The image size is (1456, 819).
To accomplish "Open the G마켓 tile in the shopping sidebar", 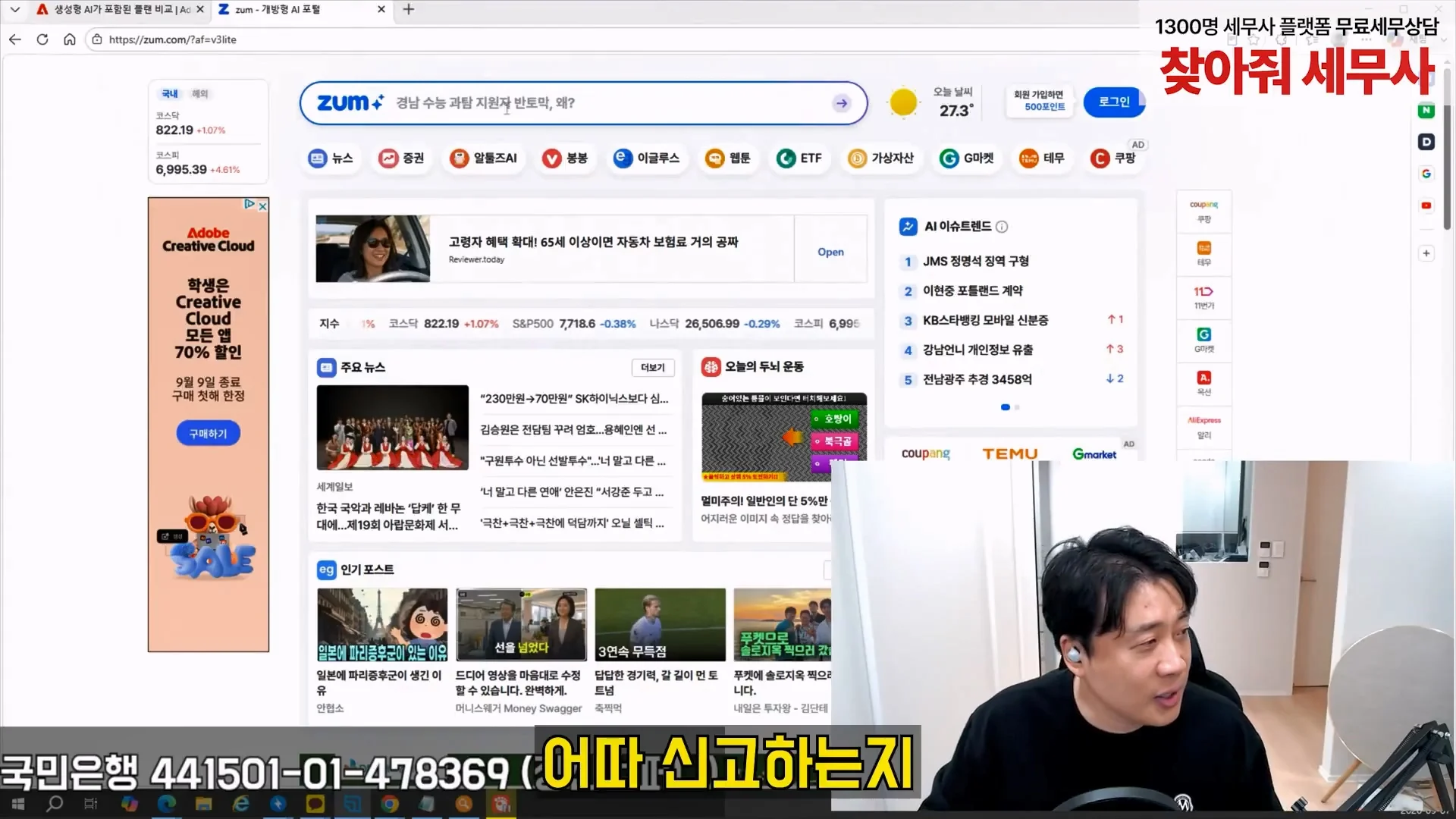I will tap(1204, 340).
